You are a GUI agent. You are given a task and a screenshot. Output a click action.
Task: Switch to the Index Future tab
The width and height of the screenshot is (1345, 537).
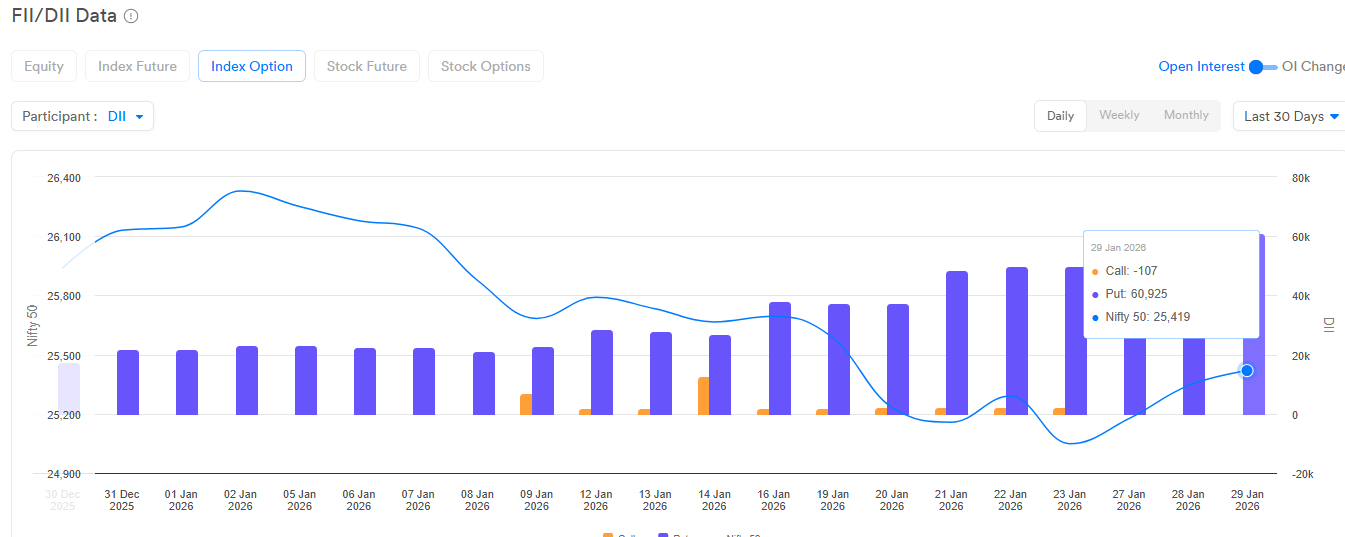point(137,66)
